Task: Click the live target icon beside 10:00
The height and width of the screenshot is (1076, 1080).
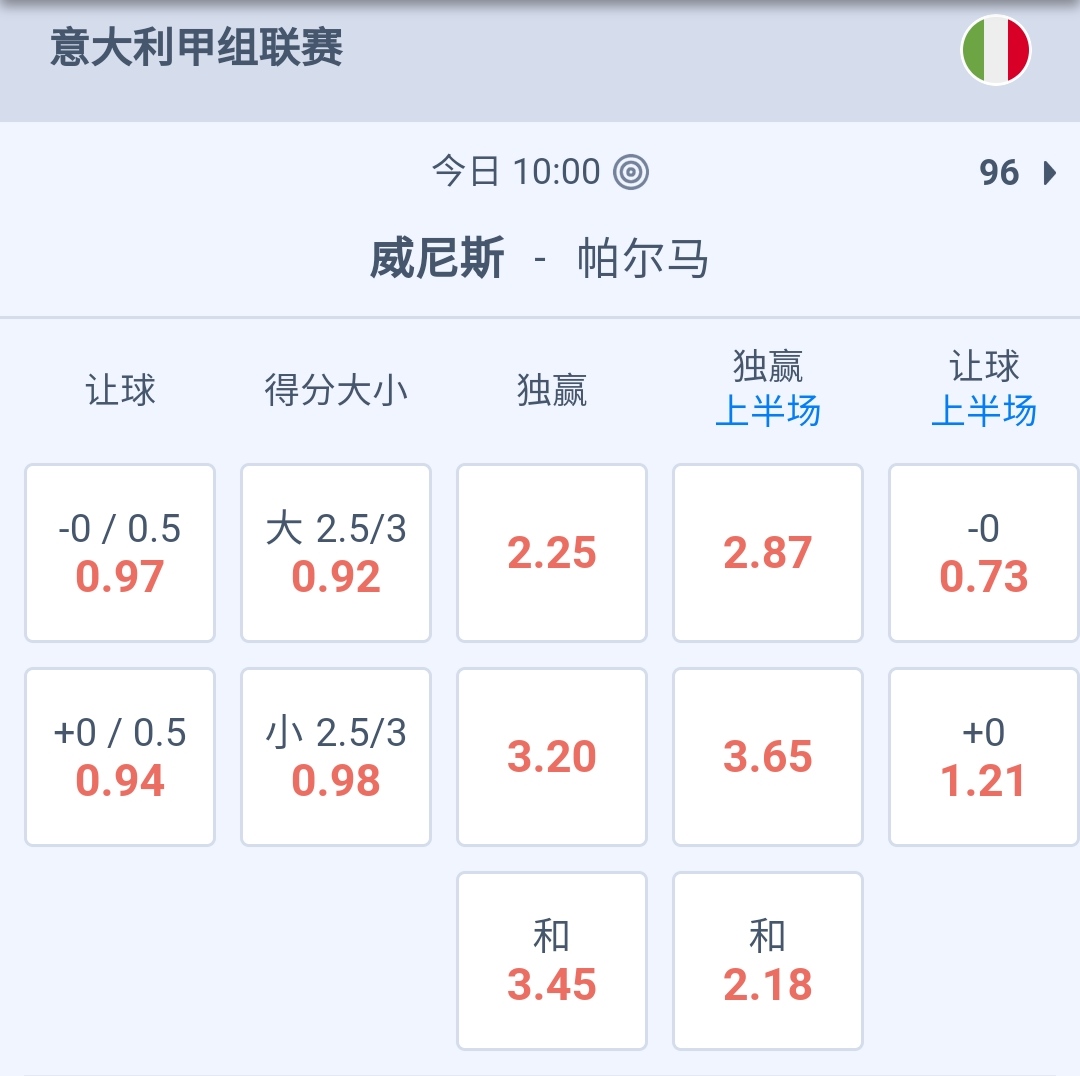Action: tap(631, 172)
